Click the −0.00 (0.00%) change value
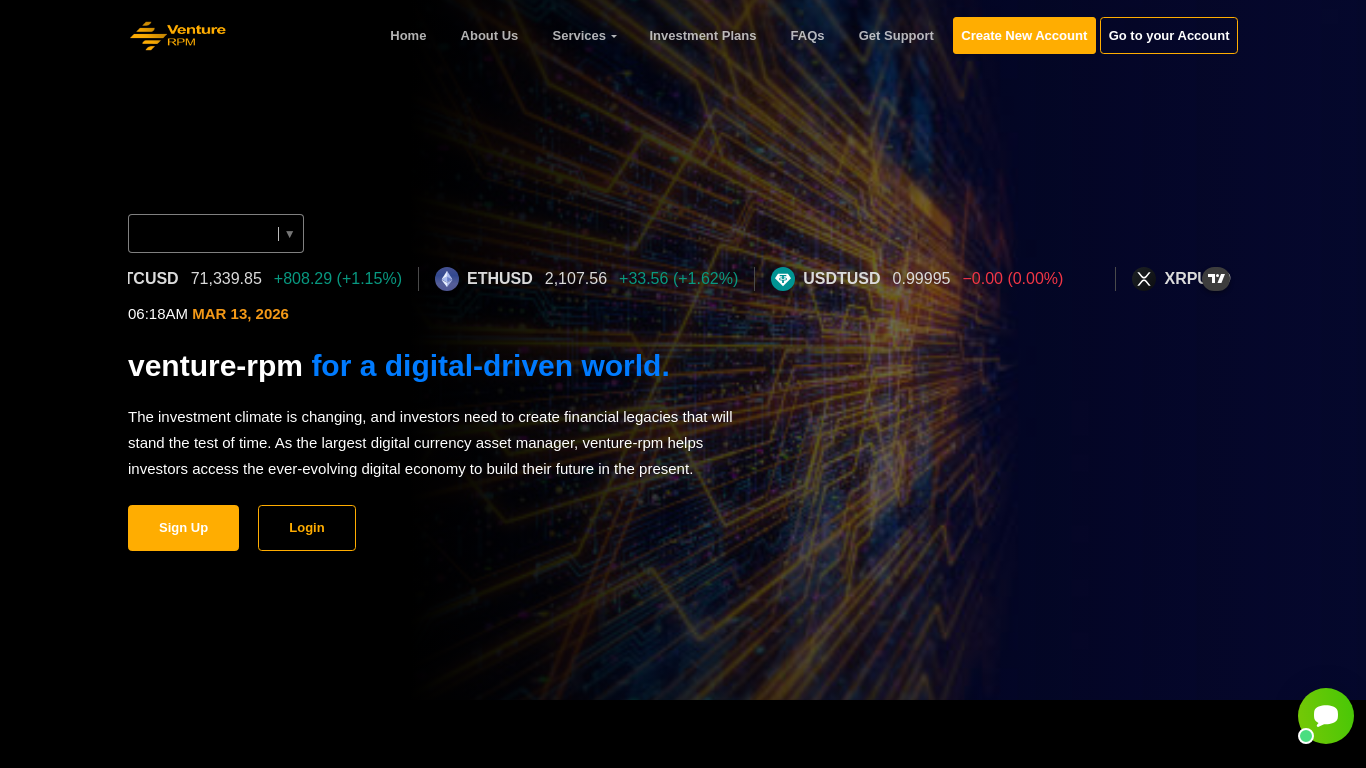 pyautogui.click(x=1013, y=279)
